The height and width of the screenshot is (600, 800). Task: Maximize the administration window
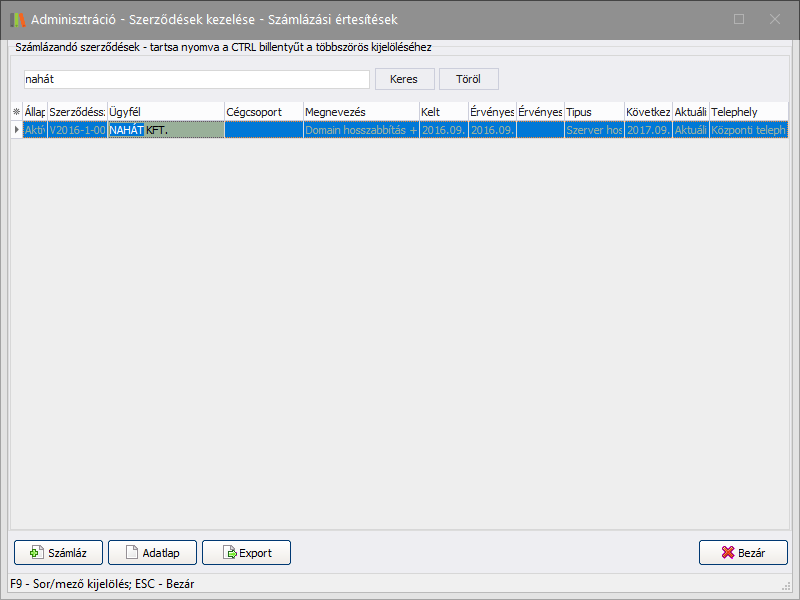click(x=739, y=19)
